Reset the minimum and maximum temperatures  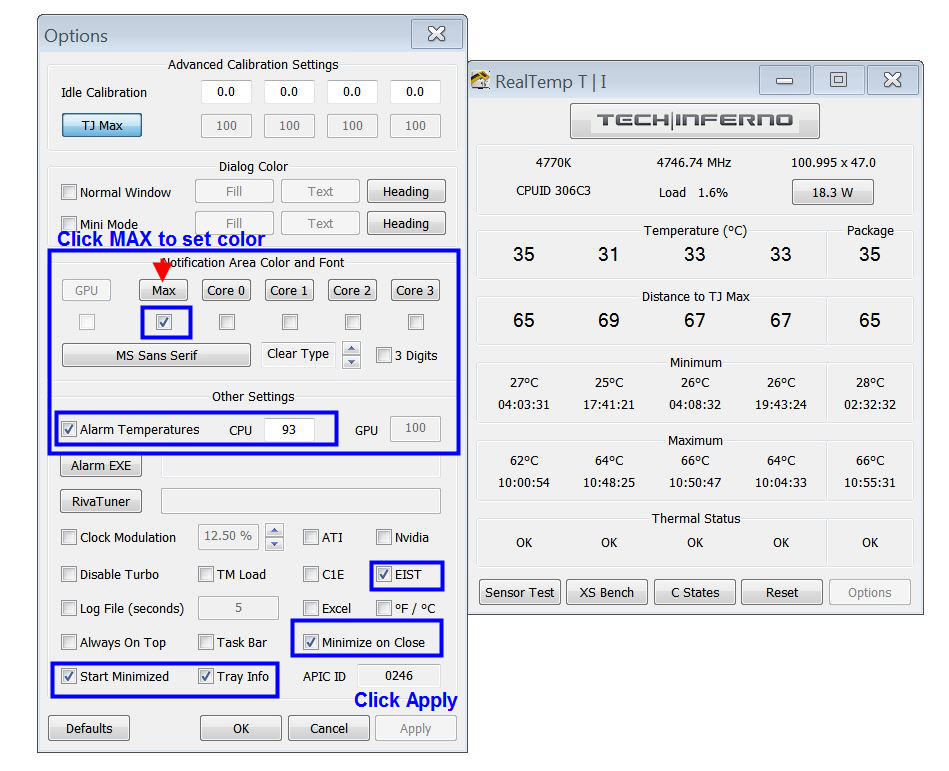click(781, 592)
